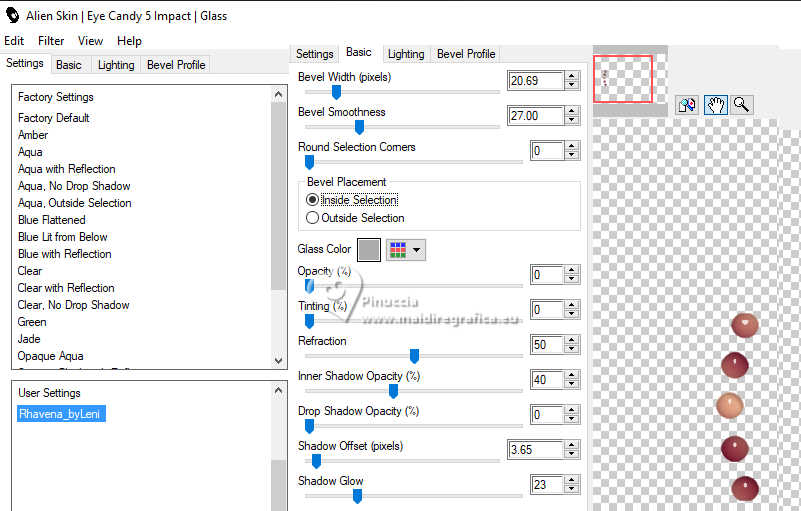The height and width of the screenshot is (511, 801).
Task: Click User Settings list scroll up arrow
Action: pos(278,391)
